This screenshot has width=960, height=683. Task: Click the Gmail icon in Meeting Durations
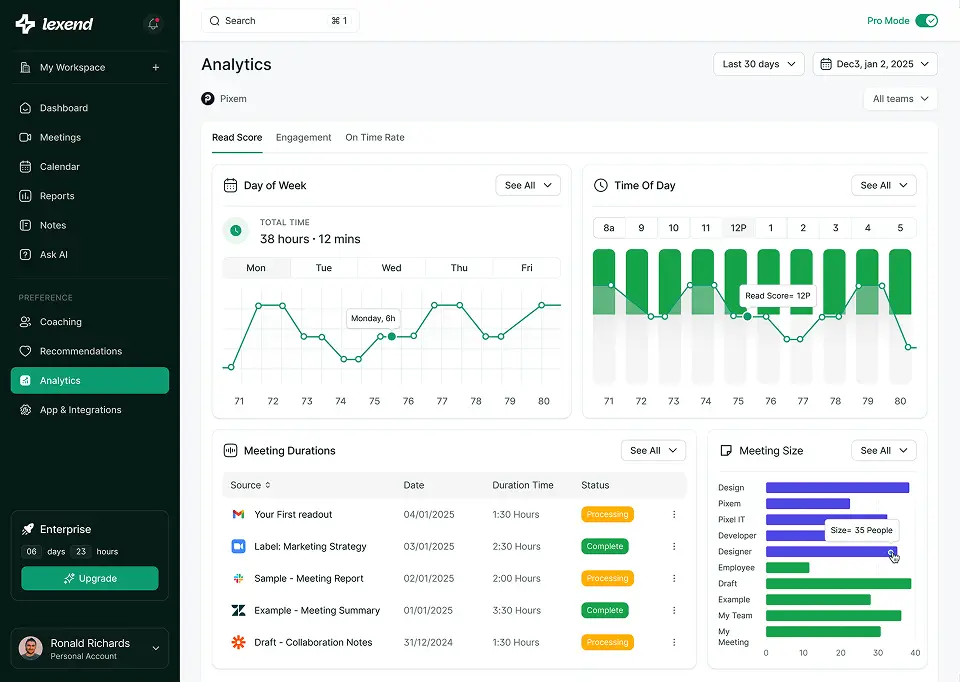[238, 514]
